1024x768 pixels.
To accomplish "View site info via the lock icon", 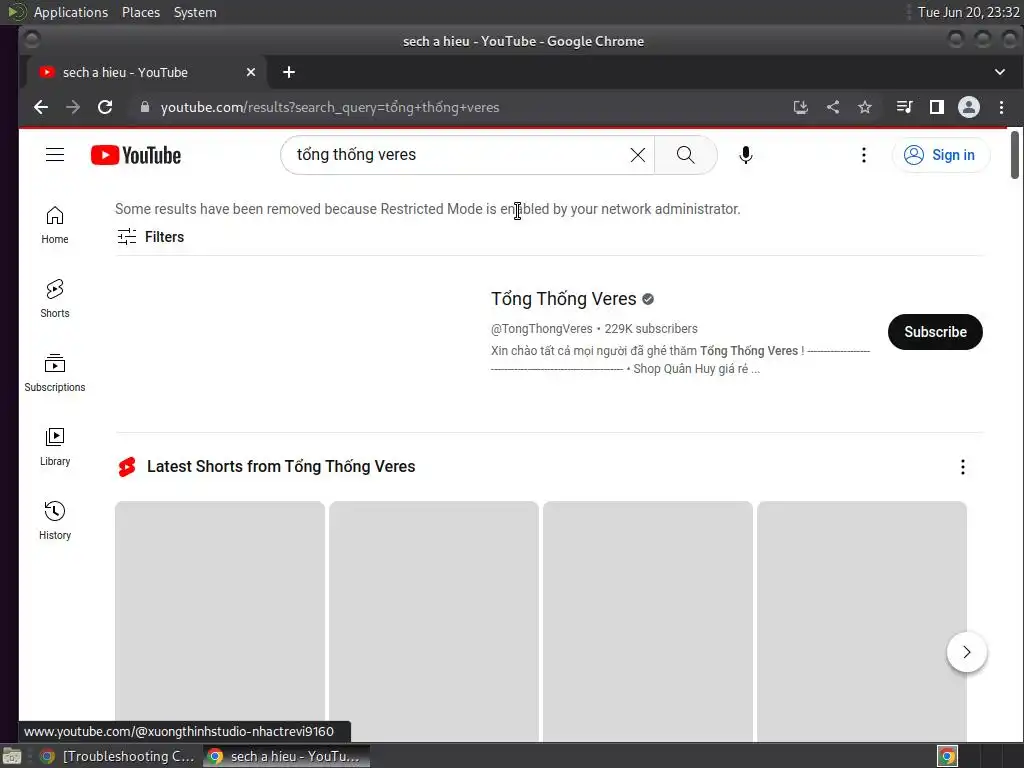I will [x=145, y=107].
